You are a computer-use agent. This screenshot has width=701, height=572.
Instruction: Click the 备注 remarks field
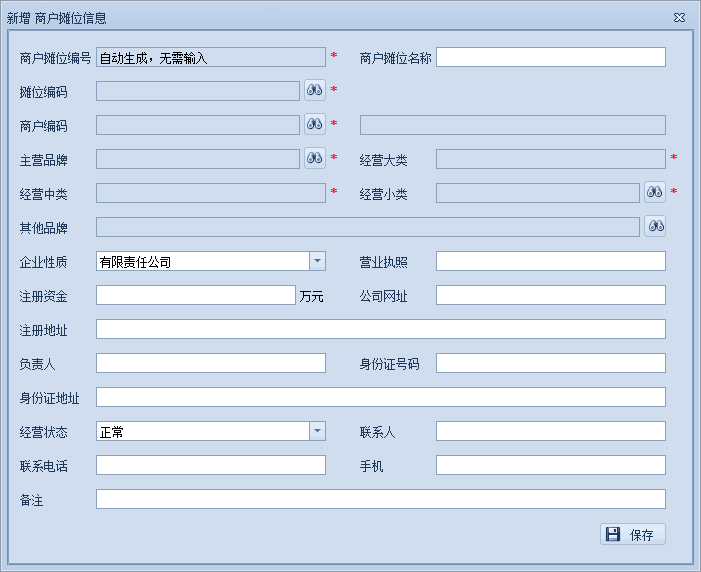coord(380,499)
